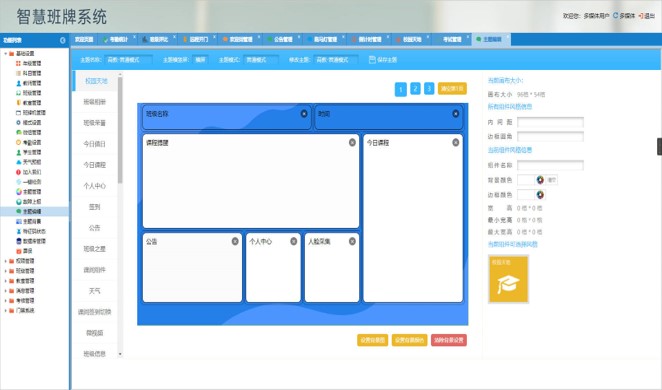Open the 背景颜色 color wheel picker

pyautogui.click(x=540, y=180)
